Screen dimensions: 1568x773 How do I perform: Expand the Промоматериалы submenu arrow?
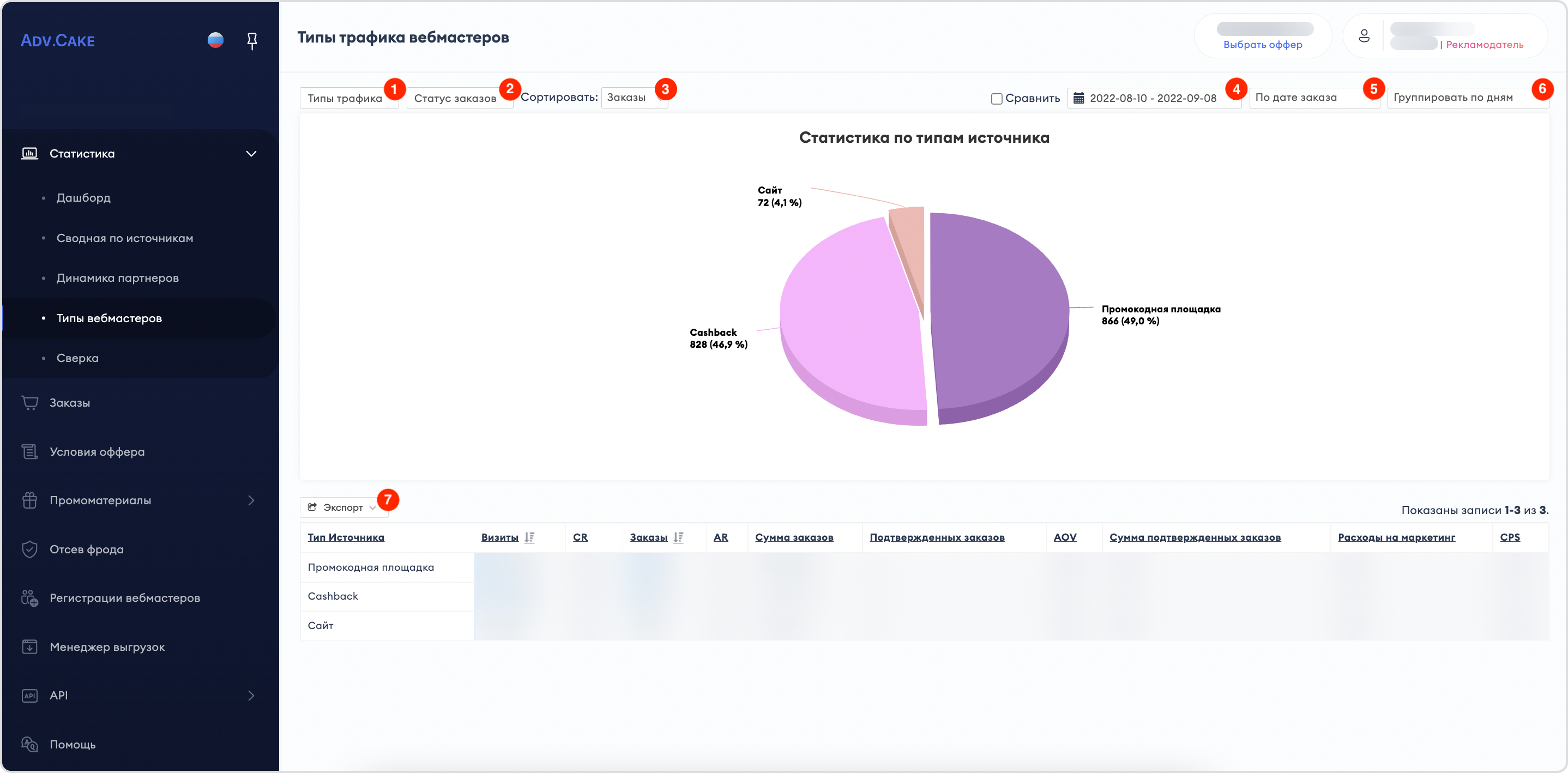[251, 500]
